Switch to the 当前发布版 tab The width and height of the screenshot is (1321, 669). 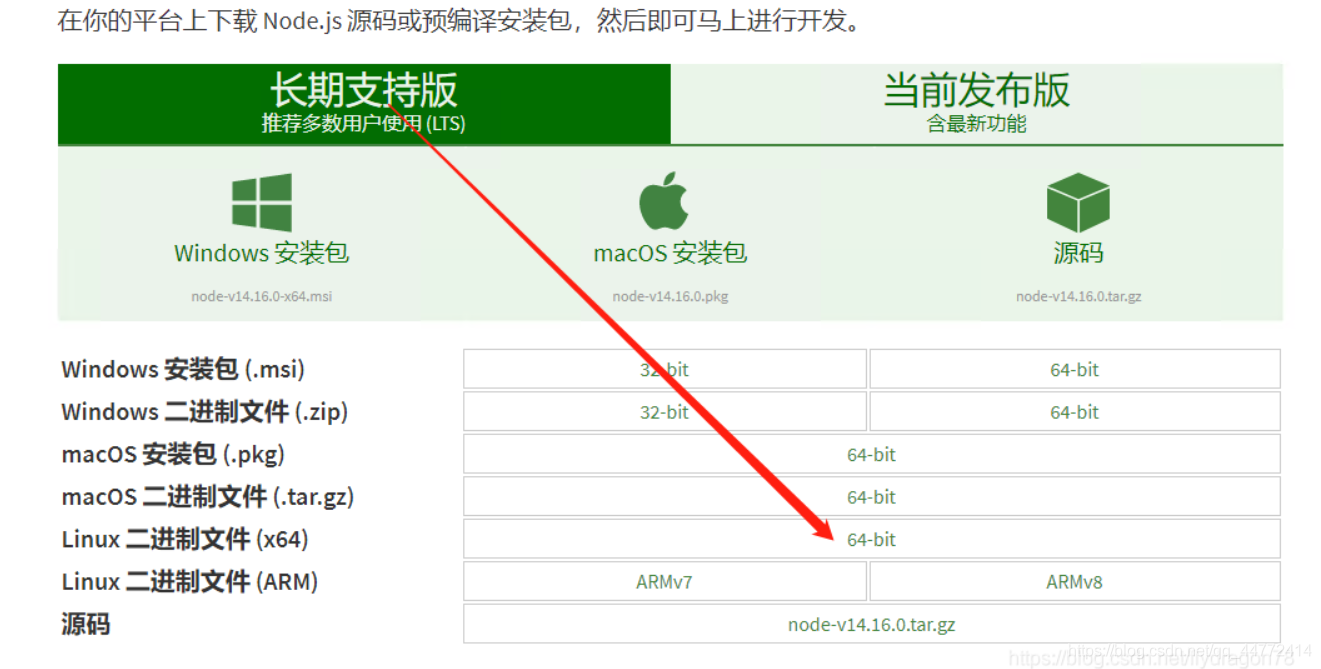coord(977,104)
